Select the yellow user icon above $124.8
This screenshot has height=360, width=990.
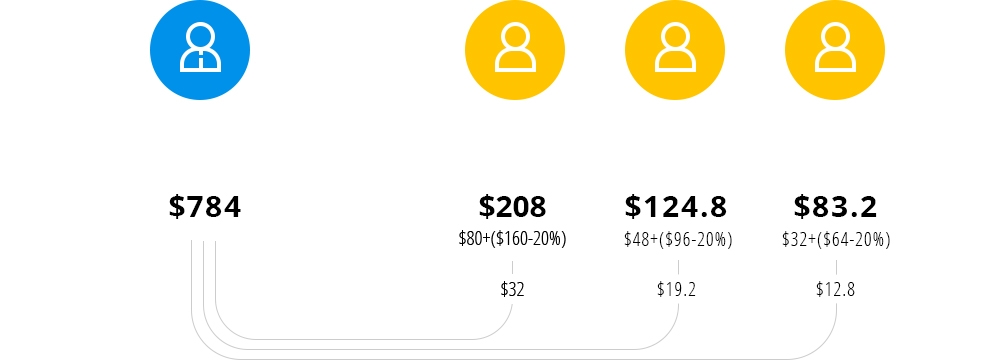point(675,50)
